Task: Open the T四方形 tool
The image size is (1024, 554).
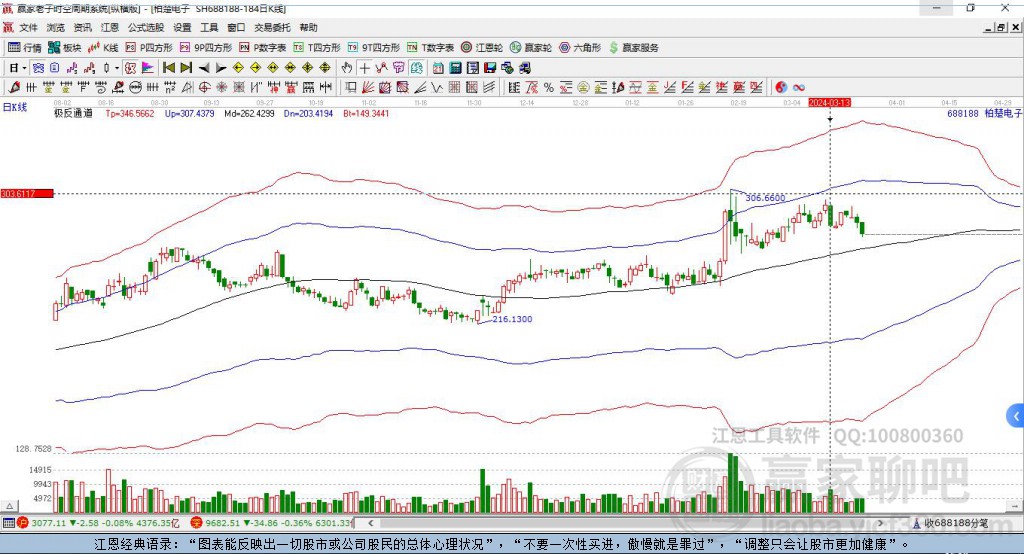Action: click(317, 48)
